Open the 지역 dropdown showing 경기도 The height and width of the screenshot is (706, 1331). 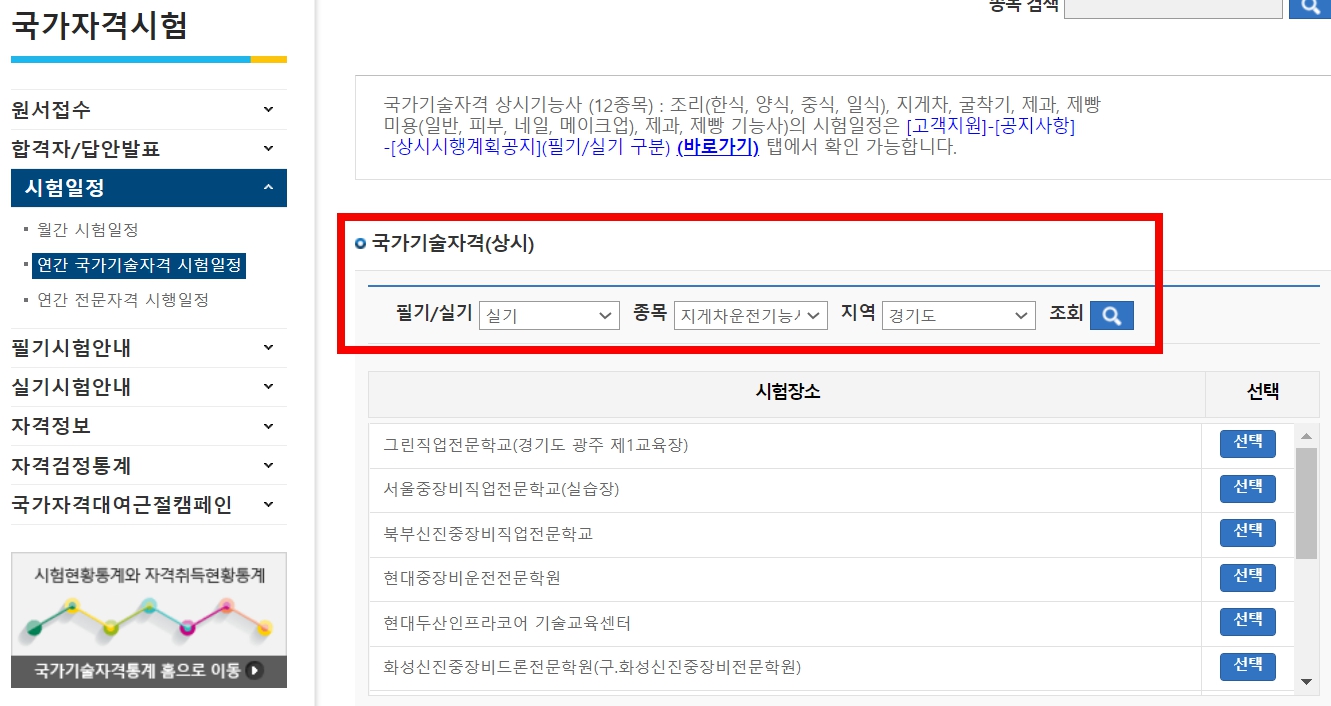click(958, 315)
